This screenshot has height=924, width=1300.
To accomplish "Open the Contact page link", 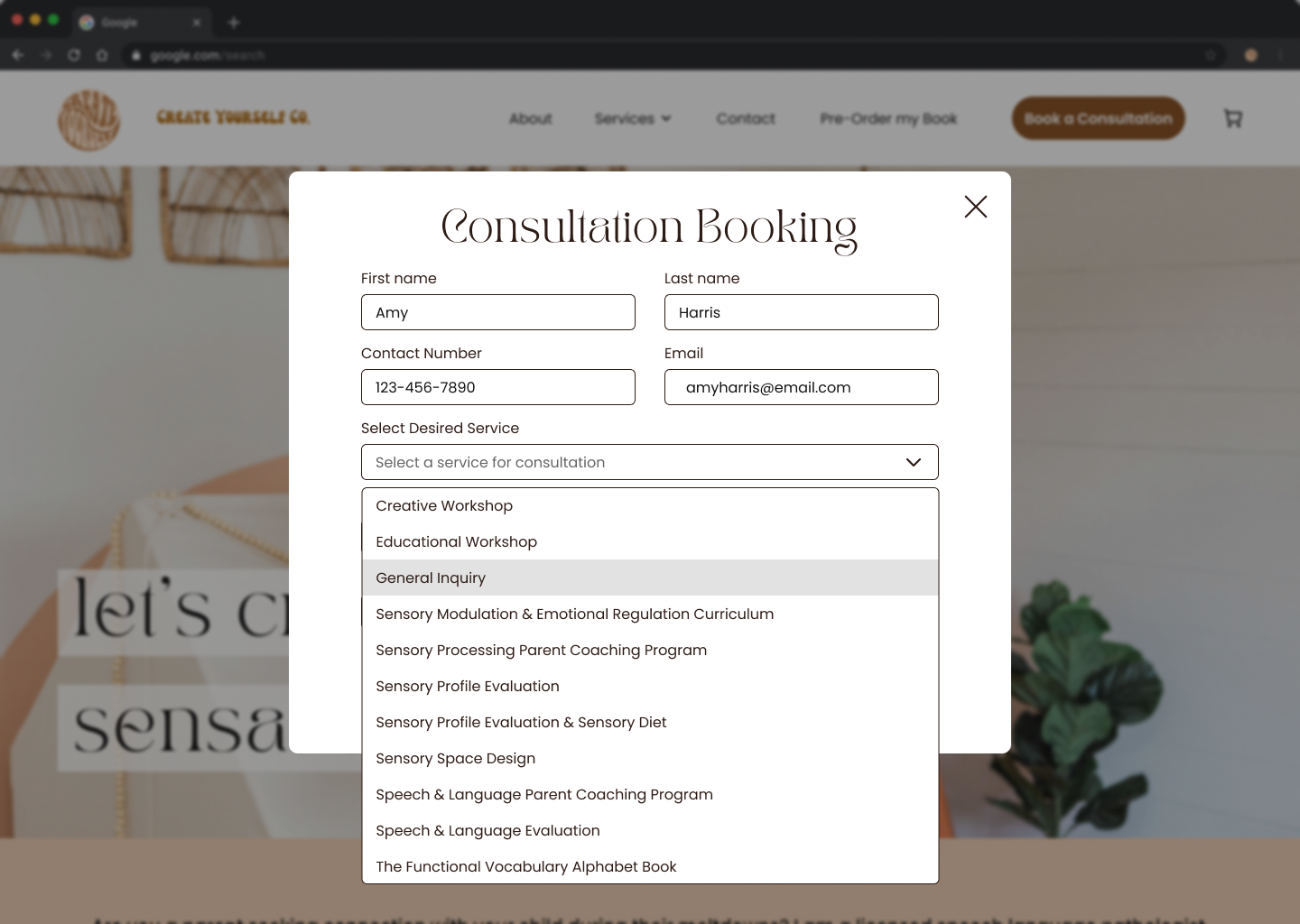I will point(746,118).
